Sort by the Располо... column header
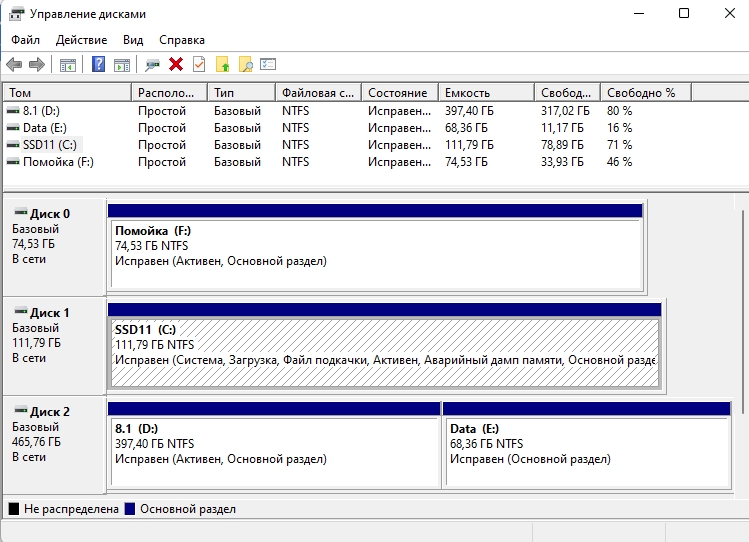The width and height of the screenshot is (749, 542). pos(170,93)
